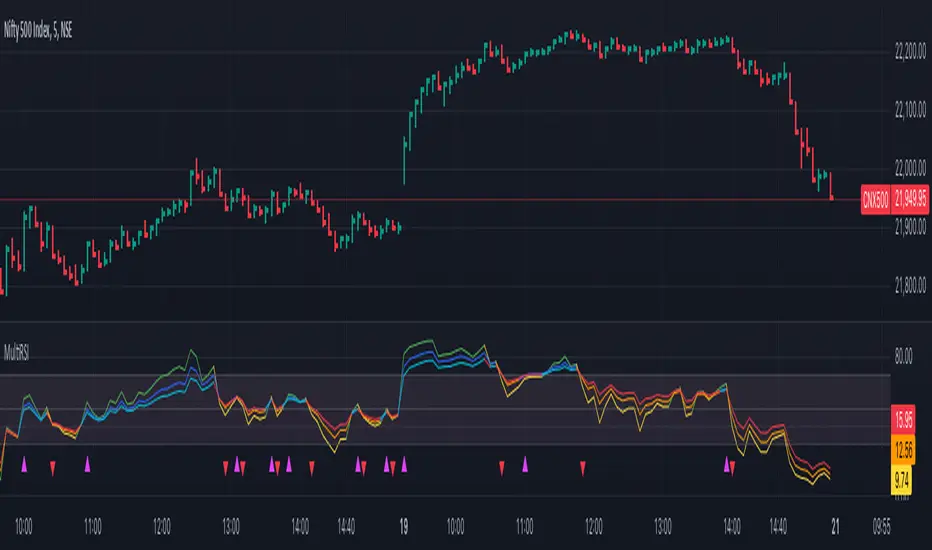This screenshot has width=932, height=550.
Task: Click the first purple up-arrow signal near 10:00
Action: pos(24,464)
